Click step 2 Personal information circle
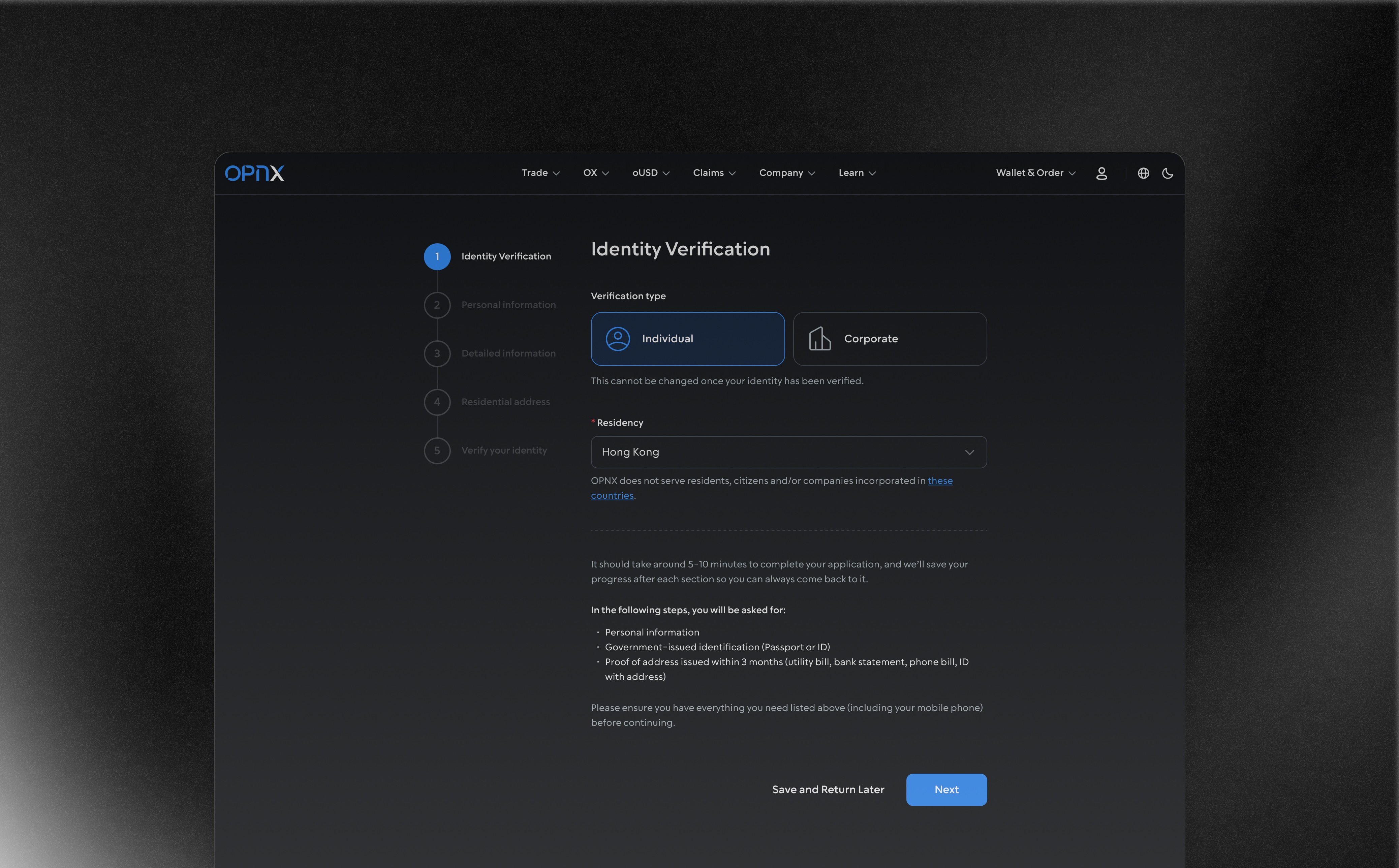 pos(437,305)
